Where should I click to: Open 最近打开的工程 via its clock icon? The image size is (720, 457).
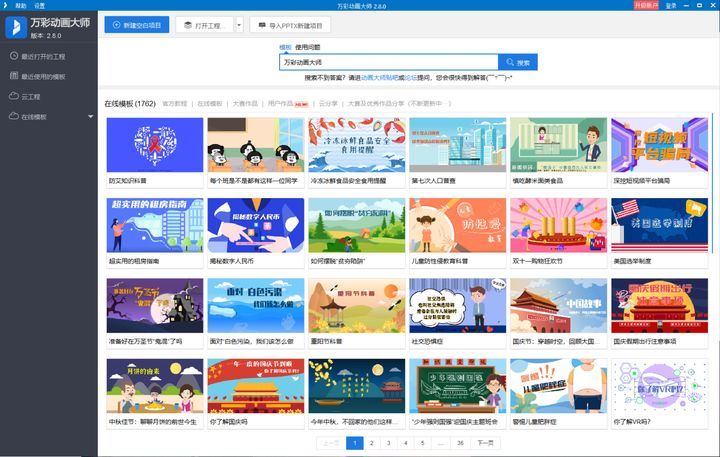point(14,56)
